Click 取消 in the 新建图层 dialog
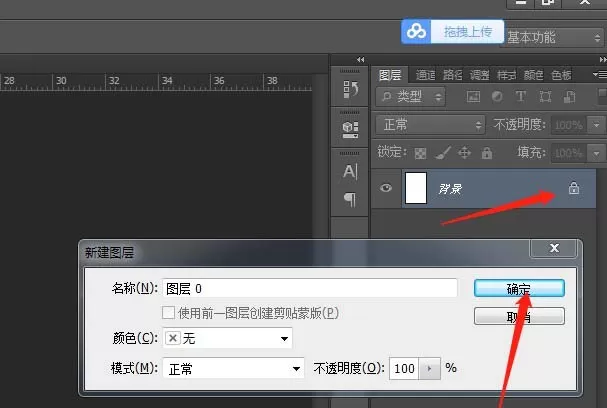 [x=519, y=316]
